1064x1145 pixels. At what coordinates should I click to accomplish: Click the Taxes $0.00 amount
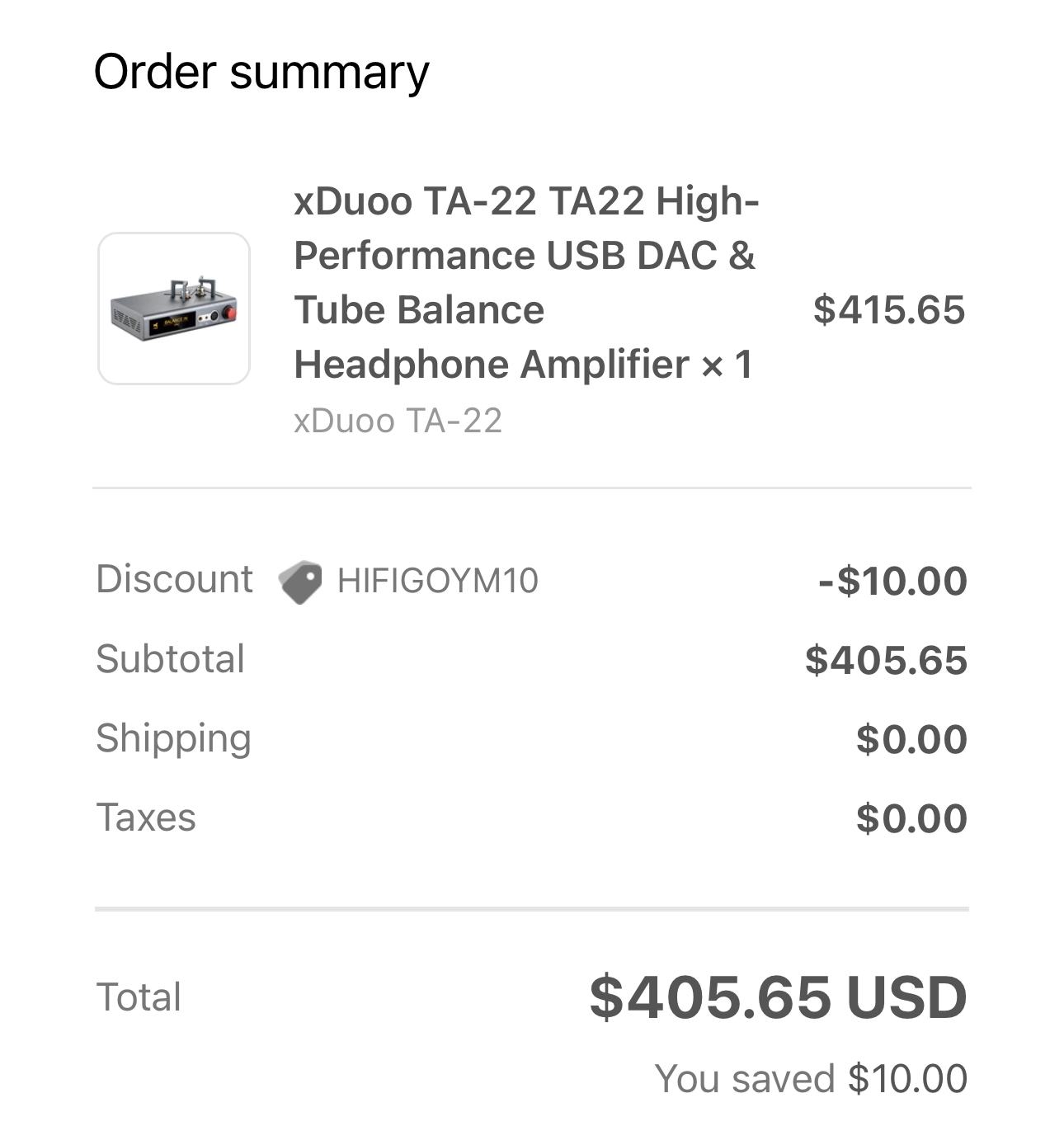tap(911, 818)
